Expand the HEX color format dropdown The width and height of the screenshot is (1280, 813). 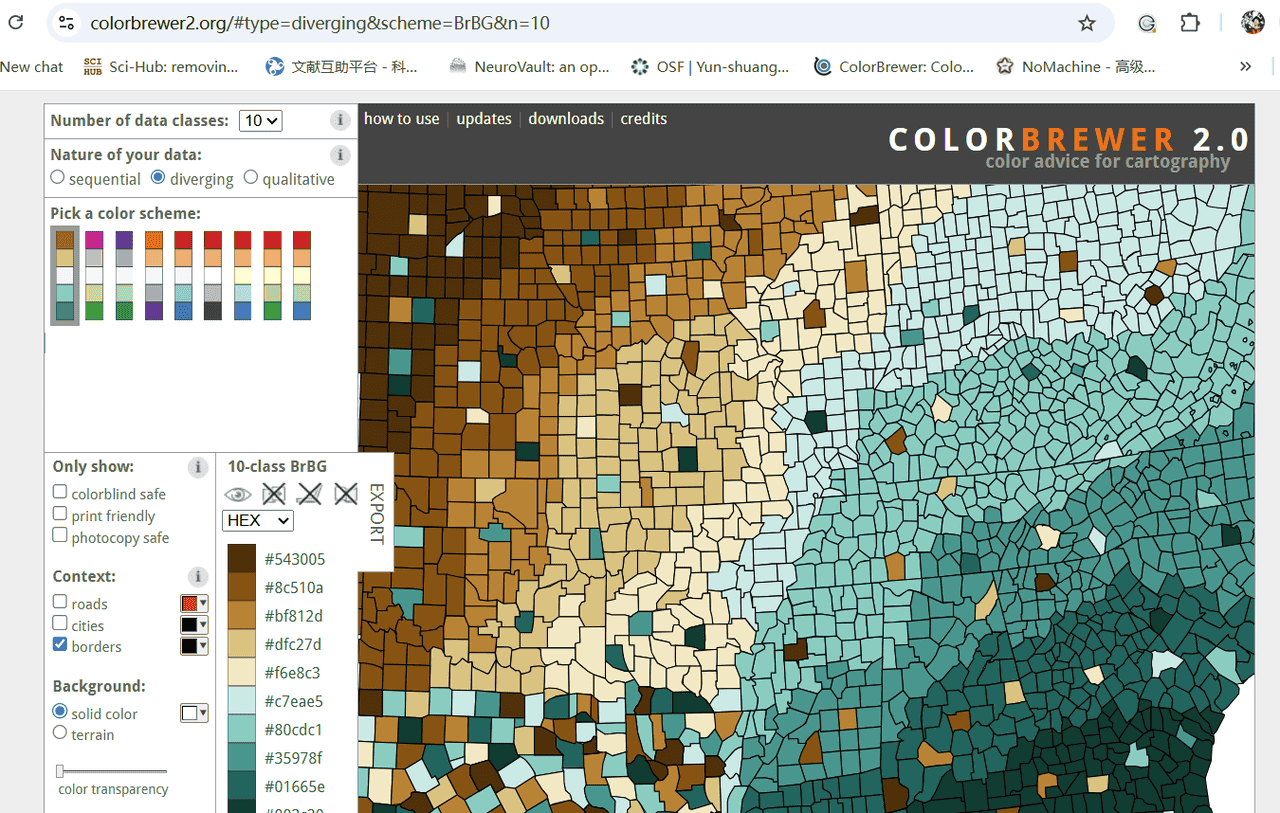(257, 520)
